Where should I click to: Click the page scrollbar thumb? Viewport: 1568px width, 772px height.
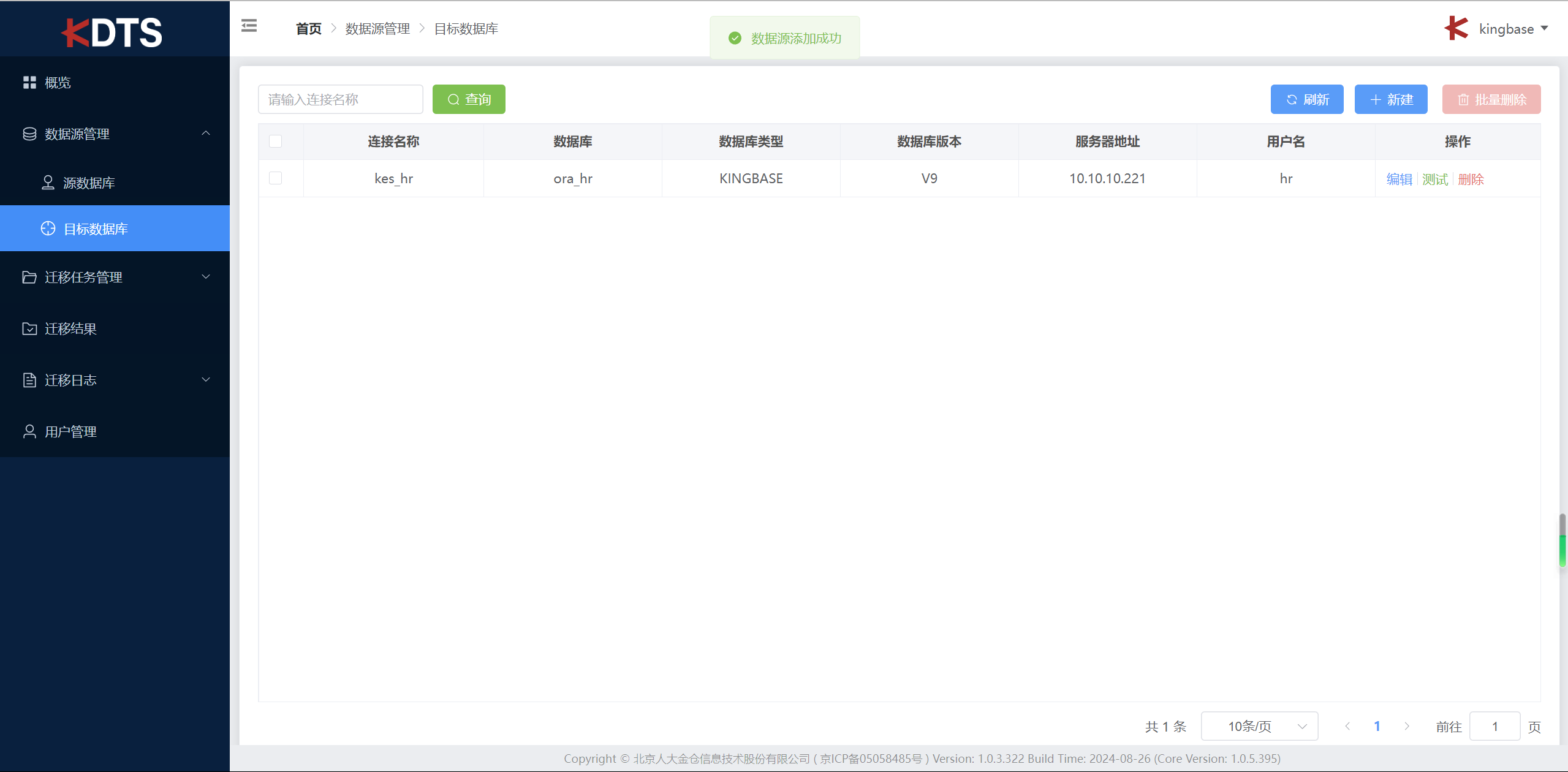pyautogui.click(x=1562, y=540)
